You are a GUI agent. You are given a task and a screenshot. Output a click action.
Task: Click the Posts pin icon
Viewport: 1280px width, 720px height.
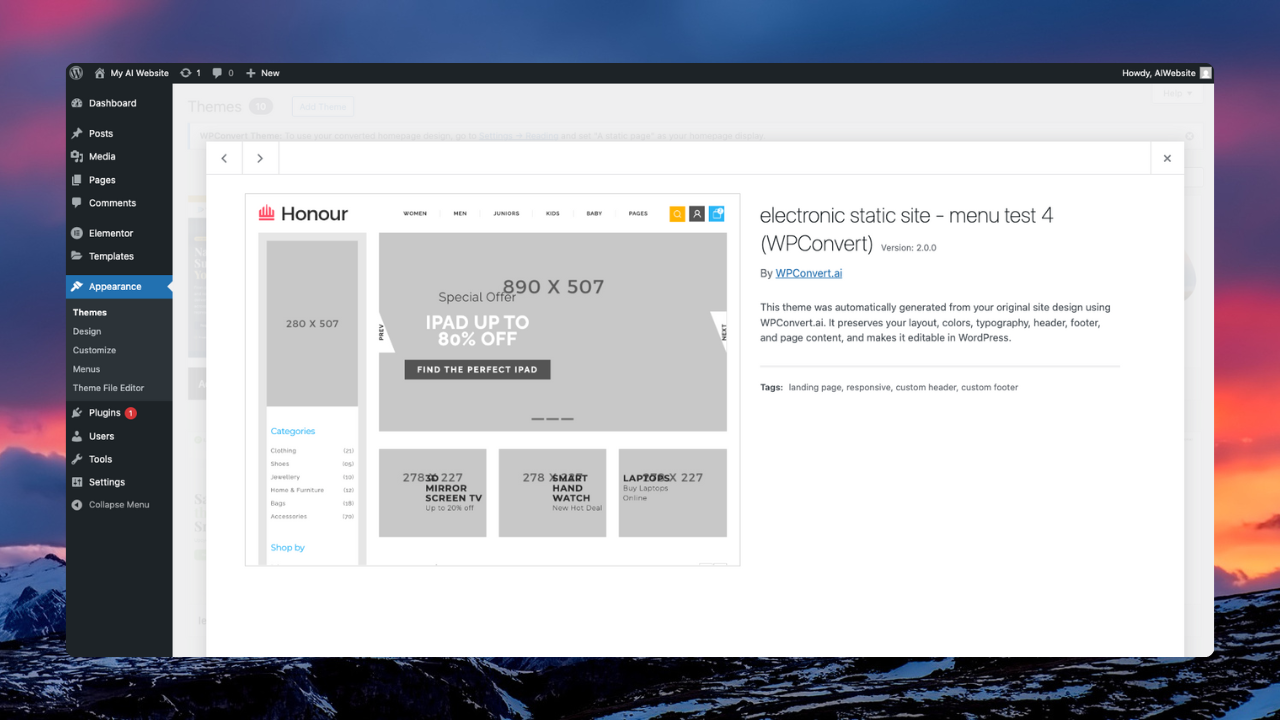pos(77,133)
